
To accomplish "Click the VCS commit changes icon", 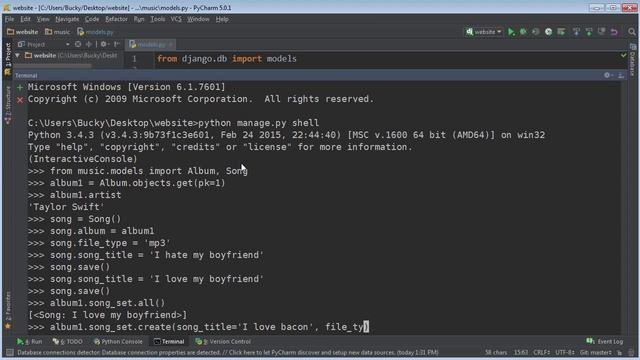I will tap(589, 32).
